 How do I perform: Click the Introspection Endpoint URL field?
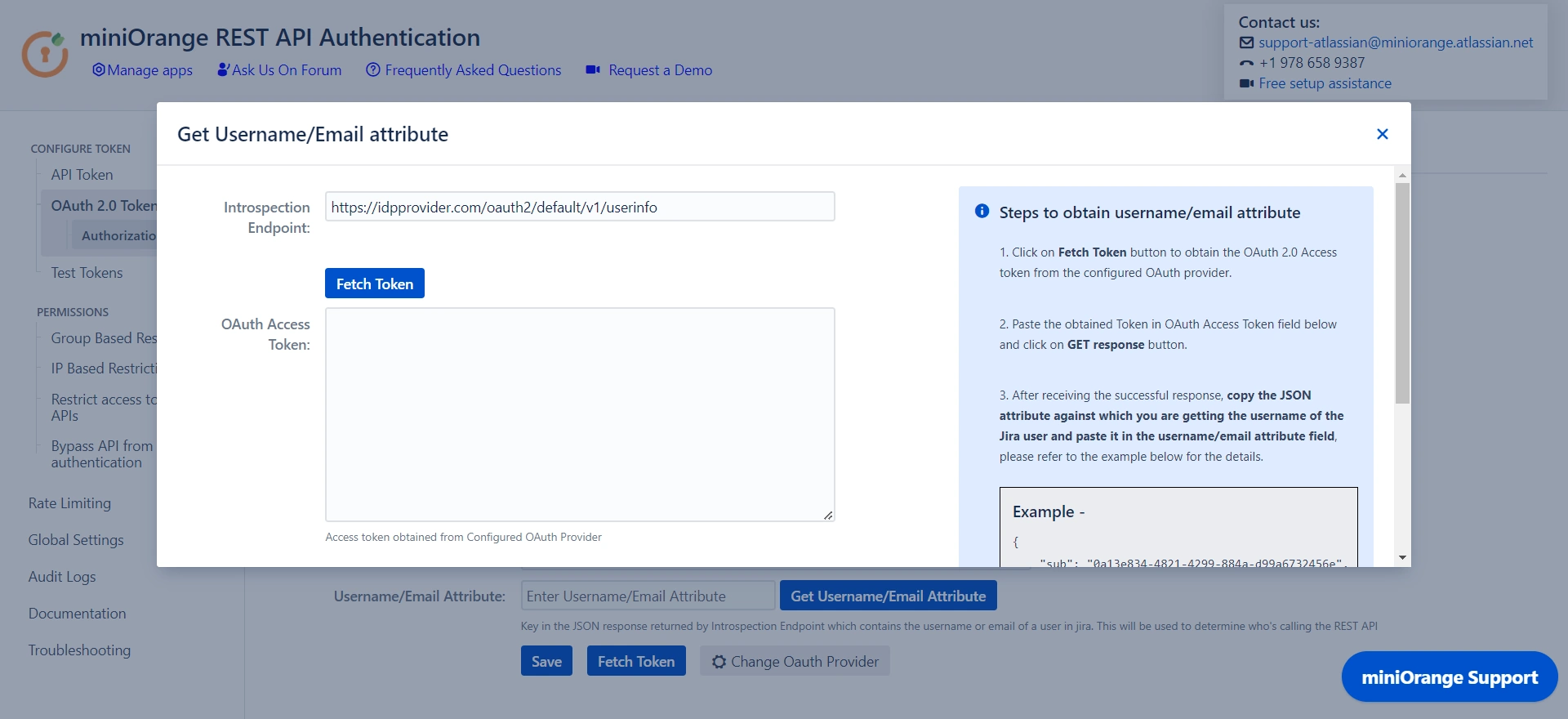coord(580,207)
